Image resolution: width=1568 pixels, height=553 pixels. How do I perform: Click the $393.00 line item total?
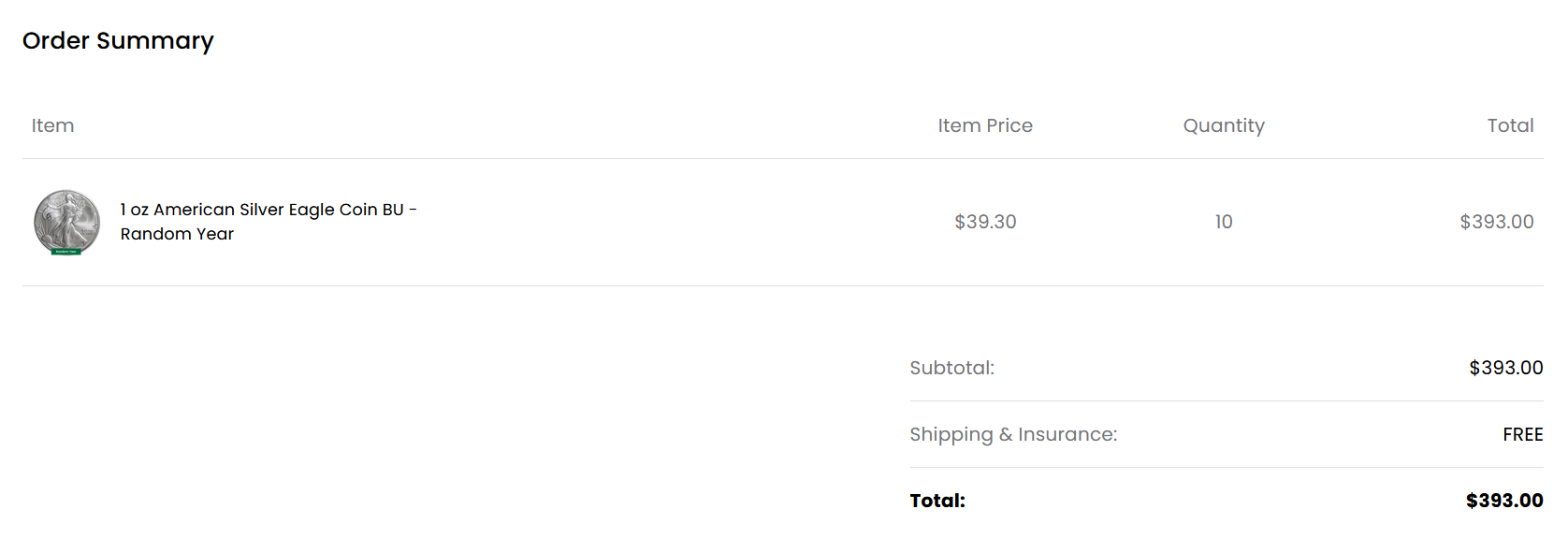point(1497,222)
